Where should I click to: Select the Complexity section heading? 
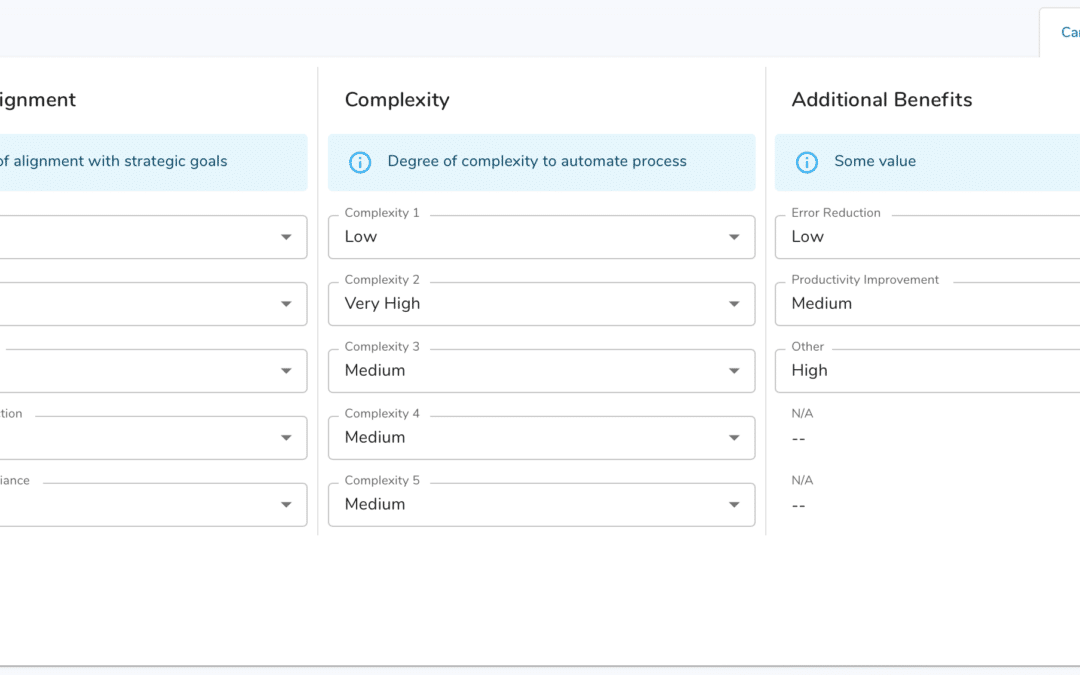[397, 100]
